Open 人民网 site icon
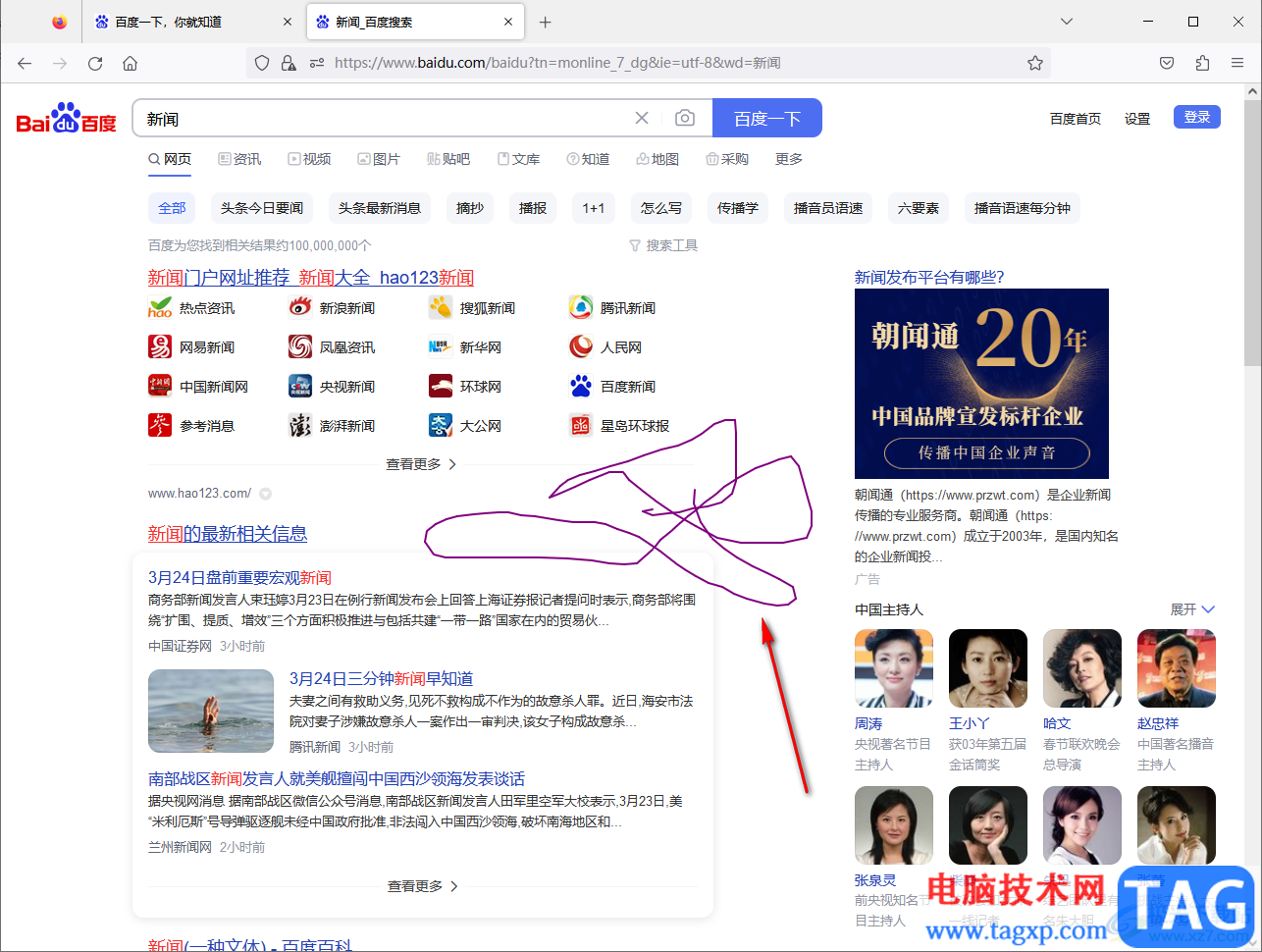Viewport: 1262px width, 952px height. 581,346
